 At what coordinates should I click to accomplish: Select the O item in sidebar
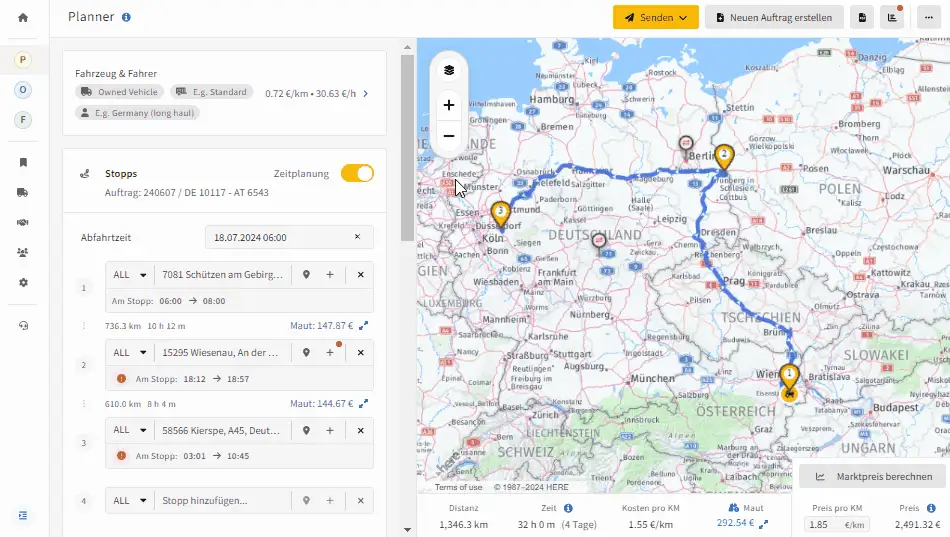23,90
